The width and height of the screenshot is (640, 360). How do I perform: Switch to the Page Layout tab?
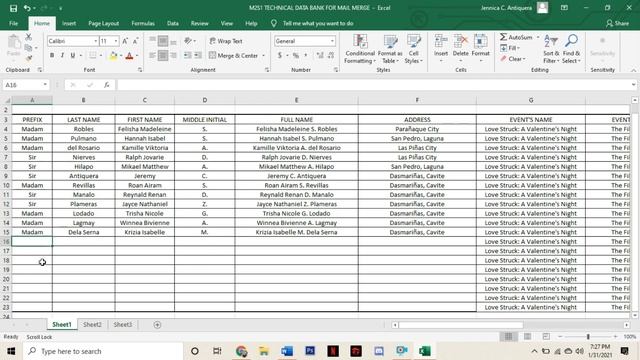click(104, 23)
